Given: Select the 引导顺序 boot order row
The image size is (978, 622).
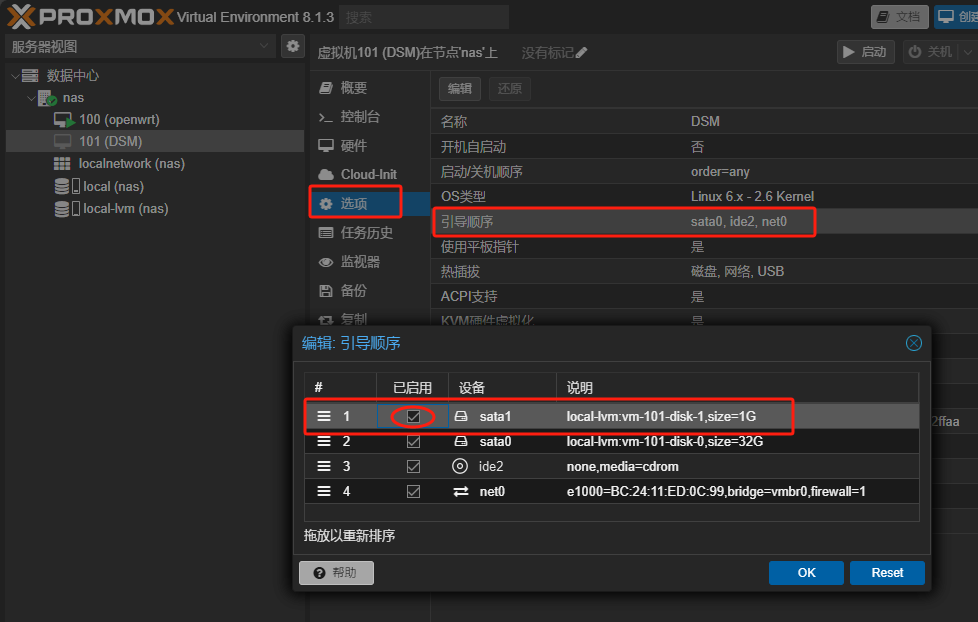Looking at the screenshot, I should tap(704, 221).
